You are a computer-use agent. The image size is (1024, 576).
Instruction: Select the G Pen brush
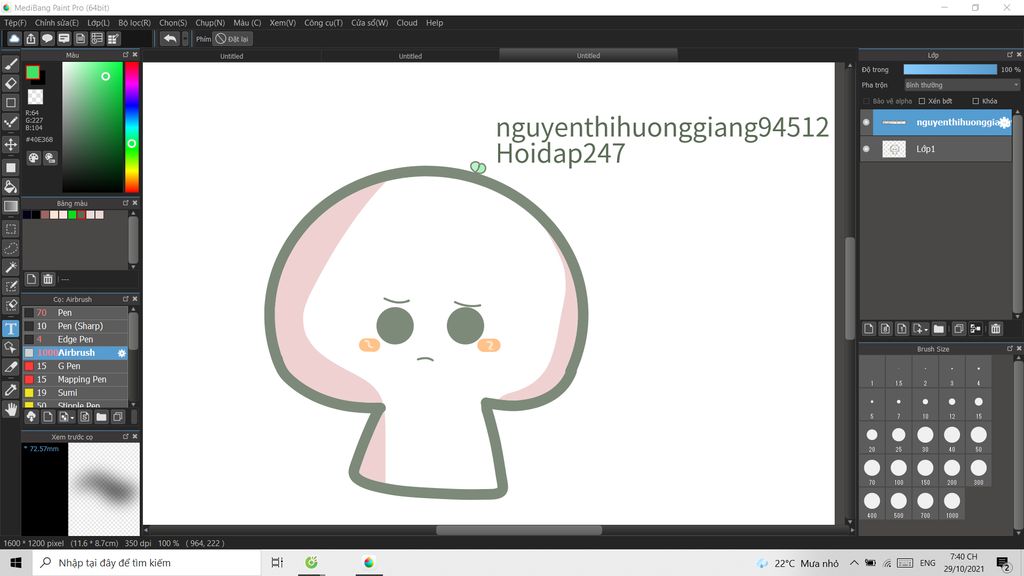76,366
